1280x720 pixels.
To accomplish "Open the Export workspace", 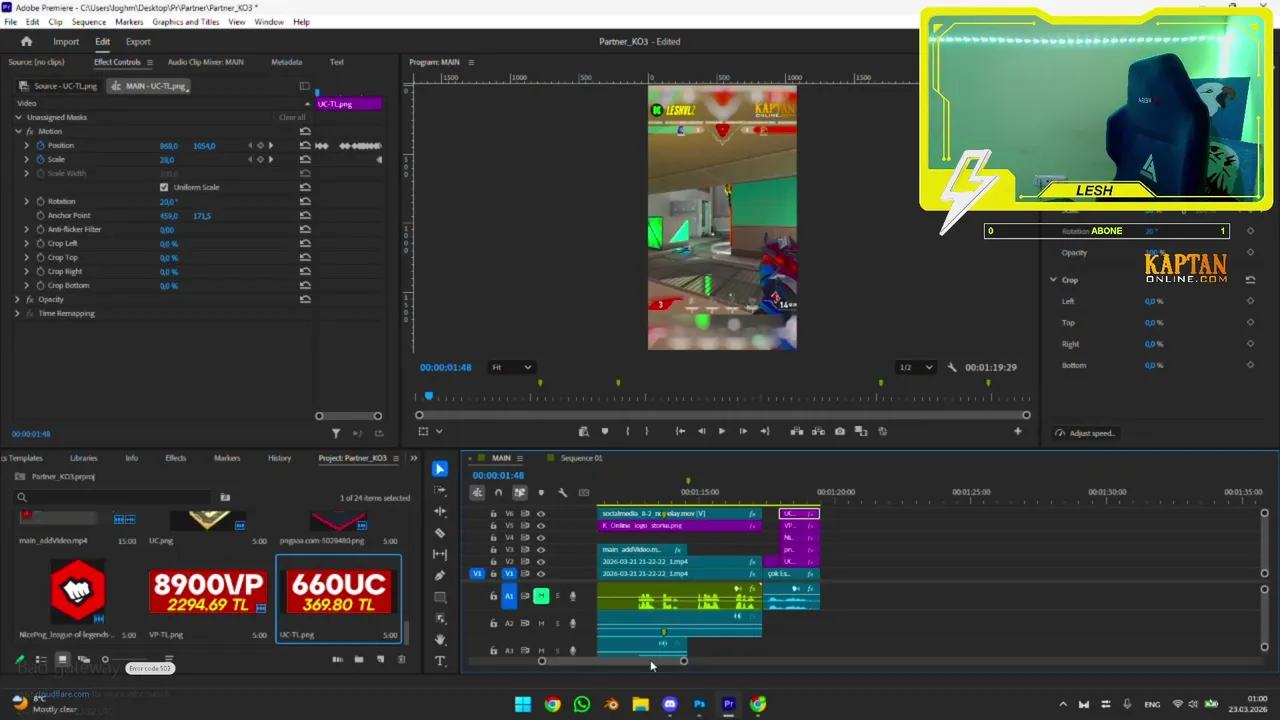I will pos(138,41).
